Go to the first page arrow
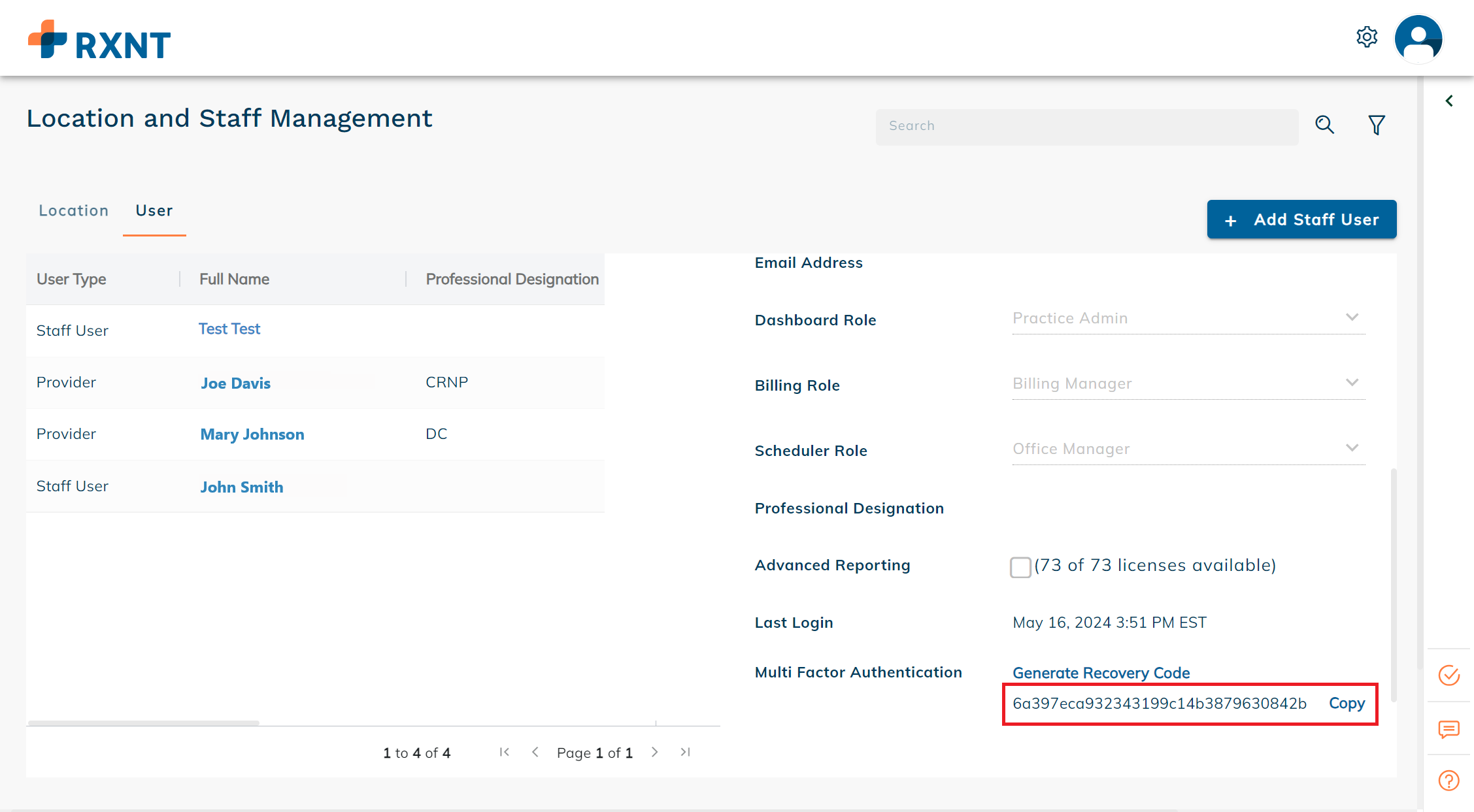The height and width of the screenshot is (812, 1474). tap(504, 752)
